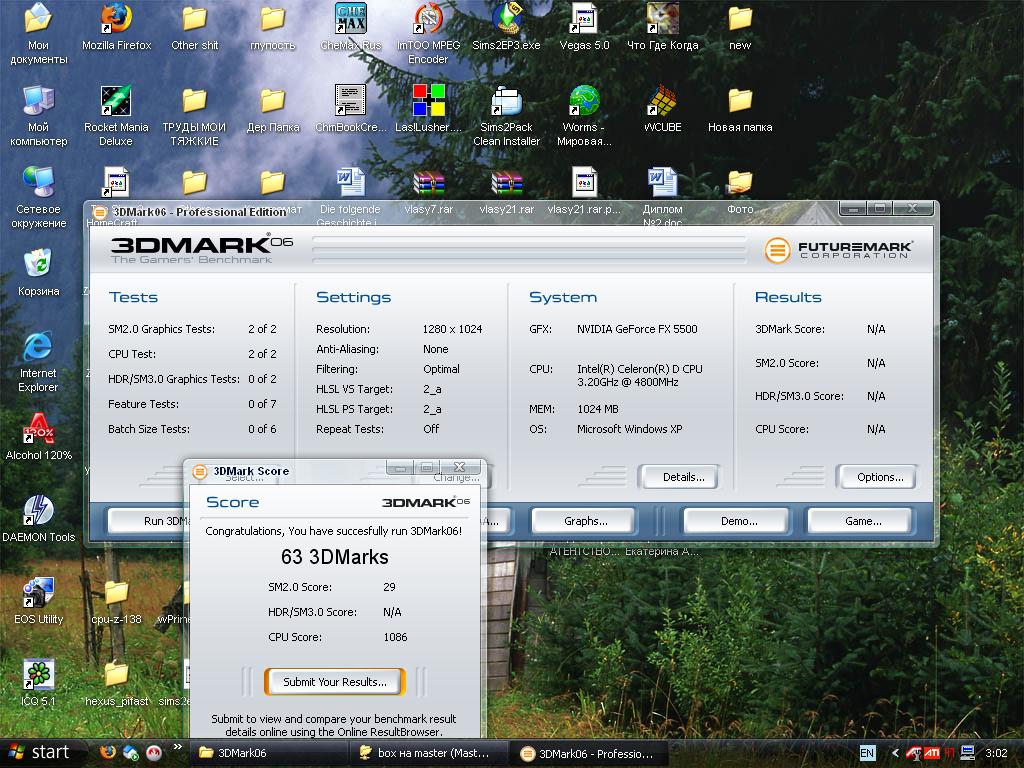This screenshot has width=1024, height=768.
Task: Click the Demo button
Action: point(737,521)
